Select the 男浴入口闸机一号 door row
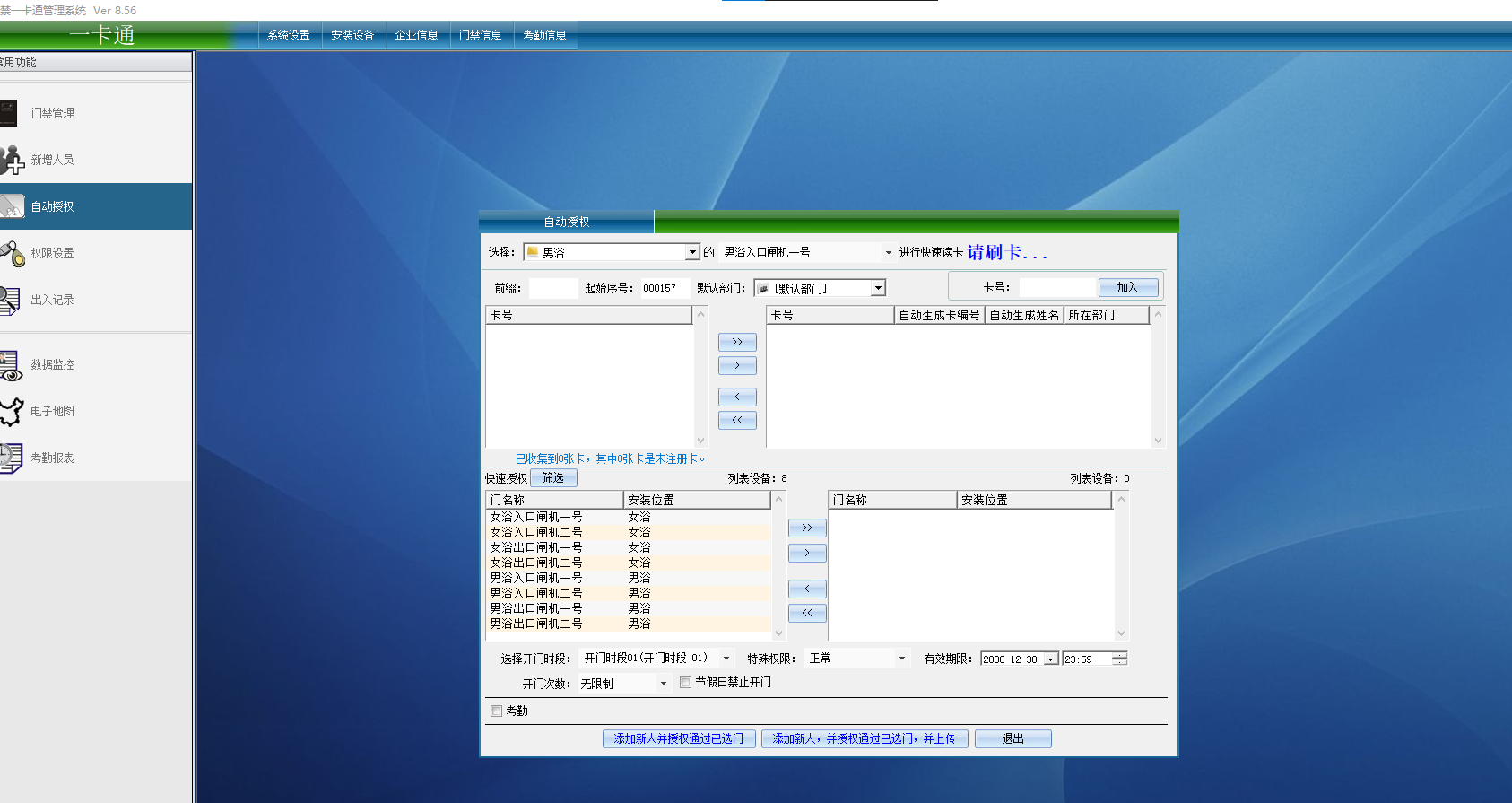This screenshot has width=1512, height=803. click(535, 578)
